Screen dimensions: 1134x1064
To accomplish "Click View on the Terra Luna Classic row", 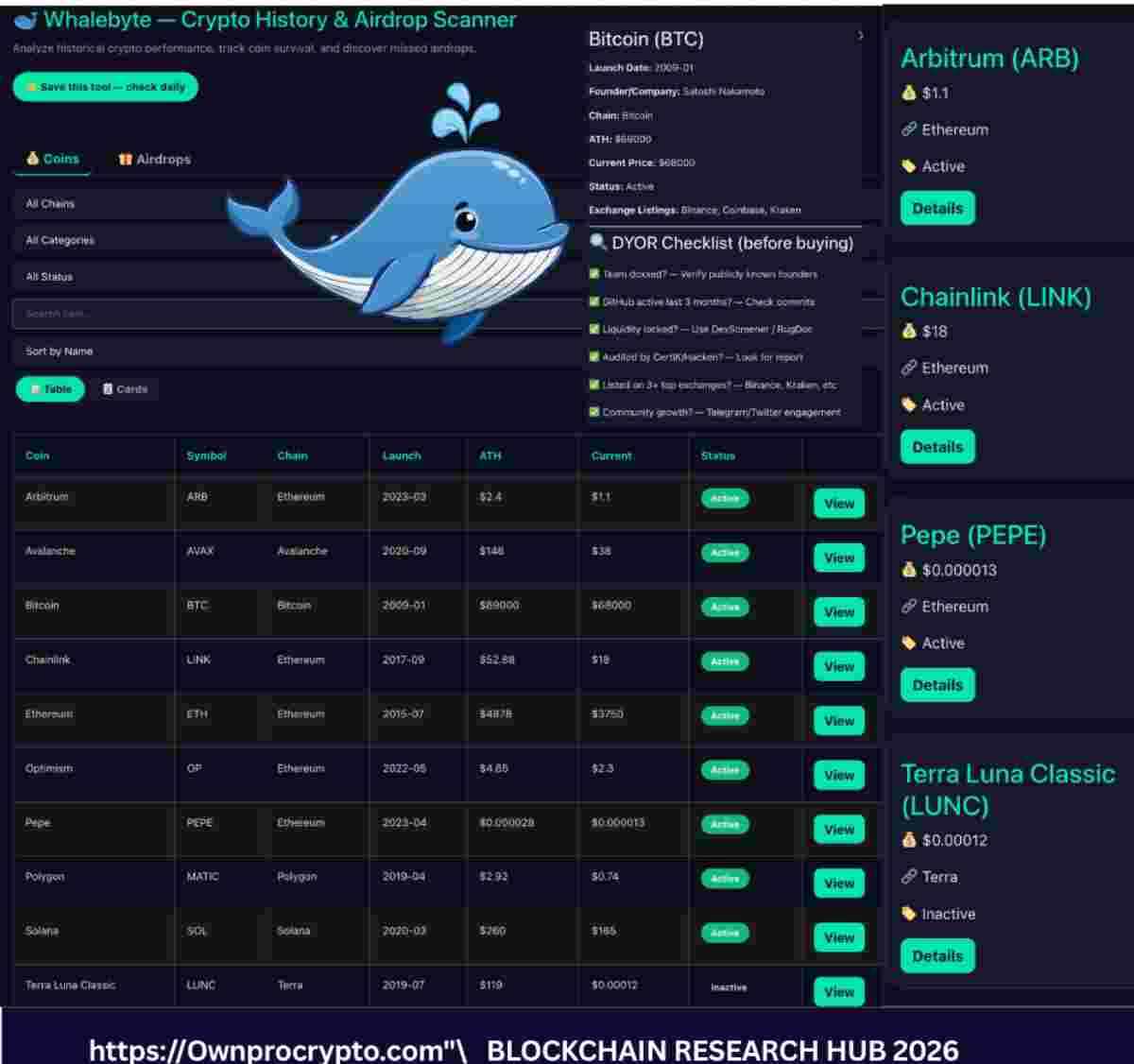I will (839, 992).
